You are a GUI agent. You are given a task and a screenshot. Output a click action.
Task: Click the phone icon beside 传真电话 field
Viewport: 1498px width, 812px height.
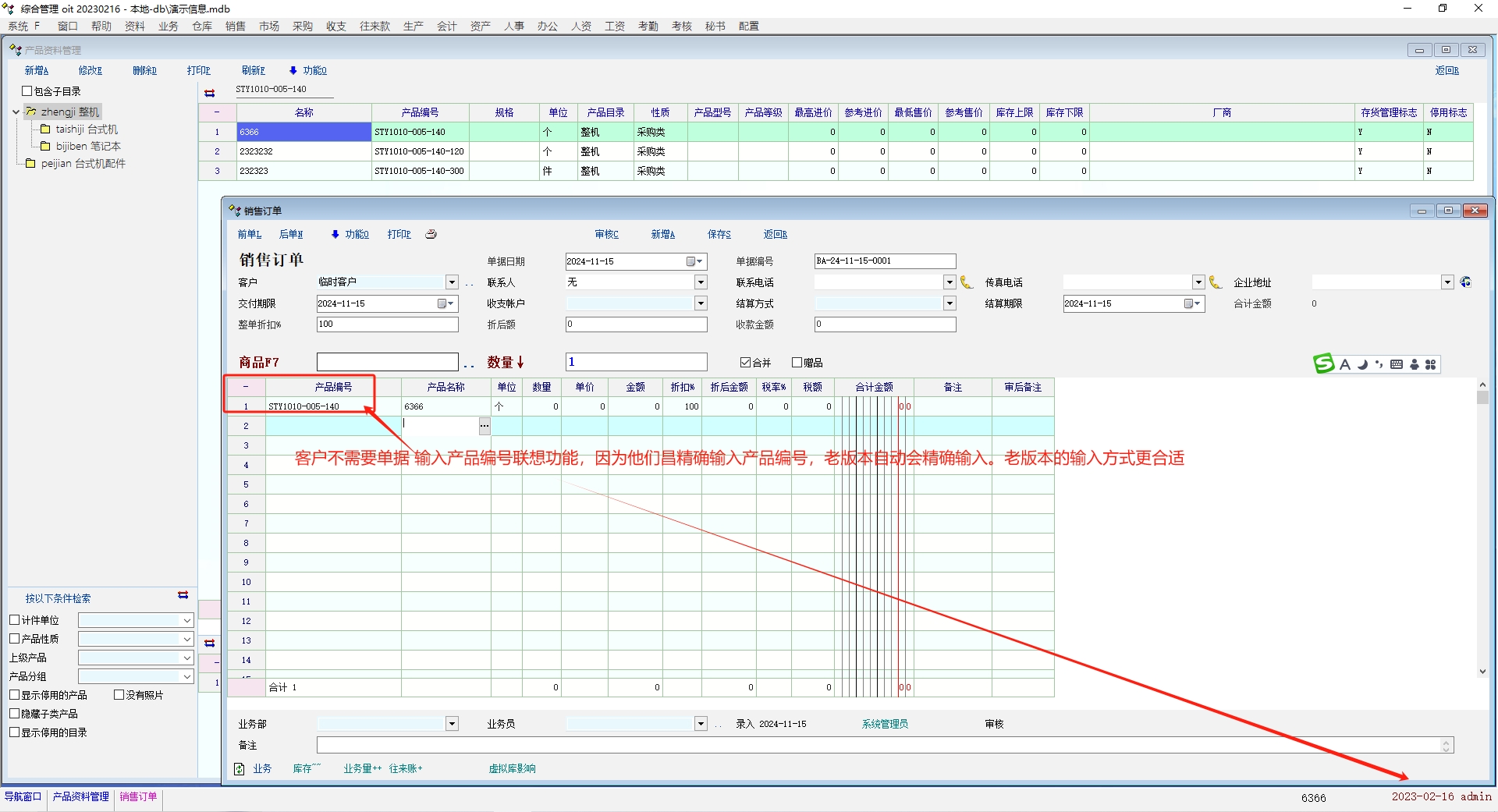(1216, 282)
